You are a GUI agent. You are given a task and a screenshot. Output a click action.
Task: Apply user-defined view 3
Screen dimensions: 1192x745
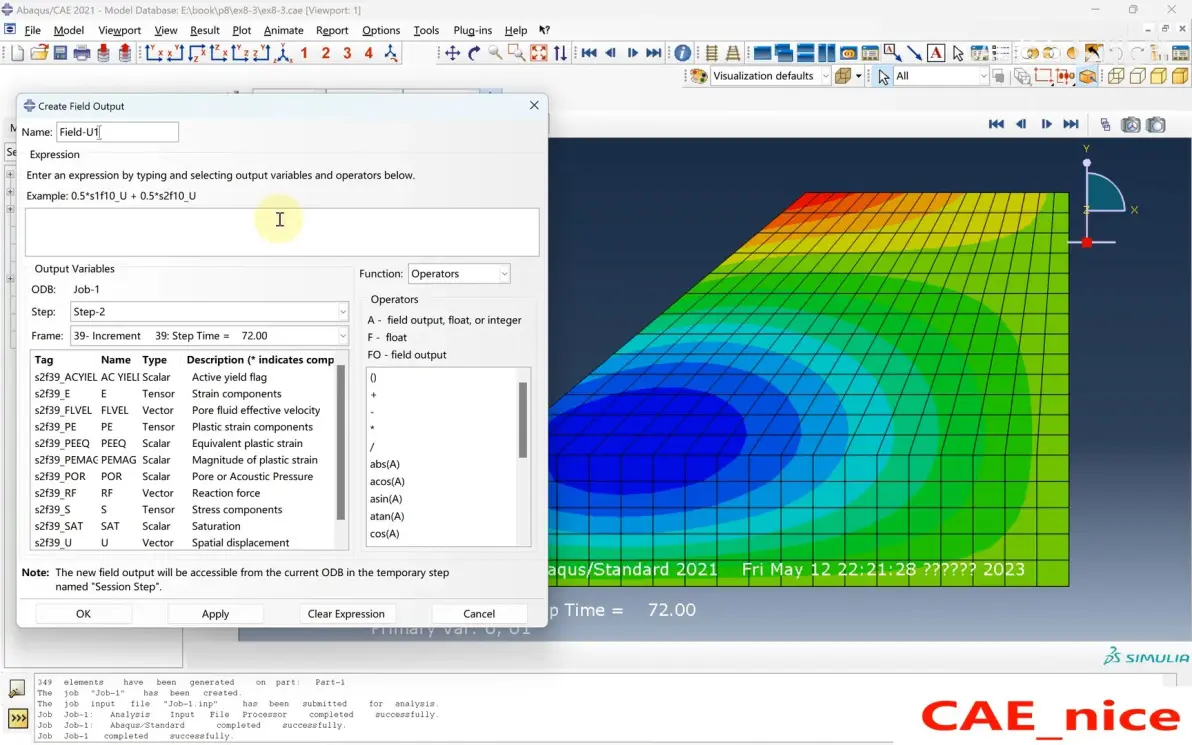pyautogui.click(x=347, y=53)
